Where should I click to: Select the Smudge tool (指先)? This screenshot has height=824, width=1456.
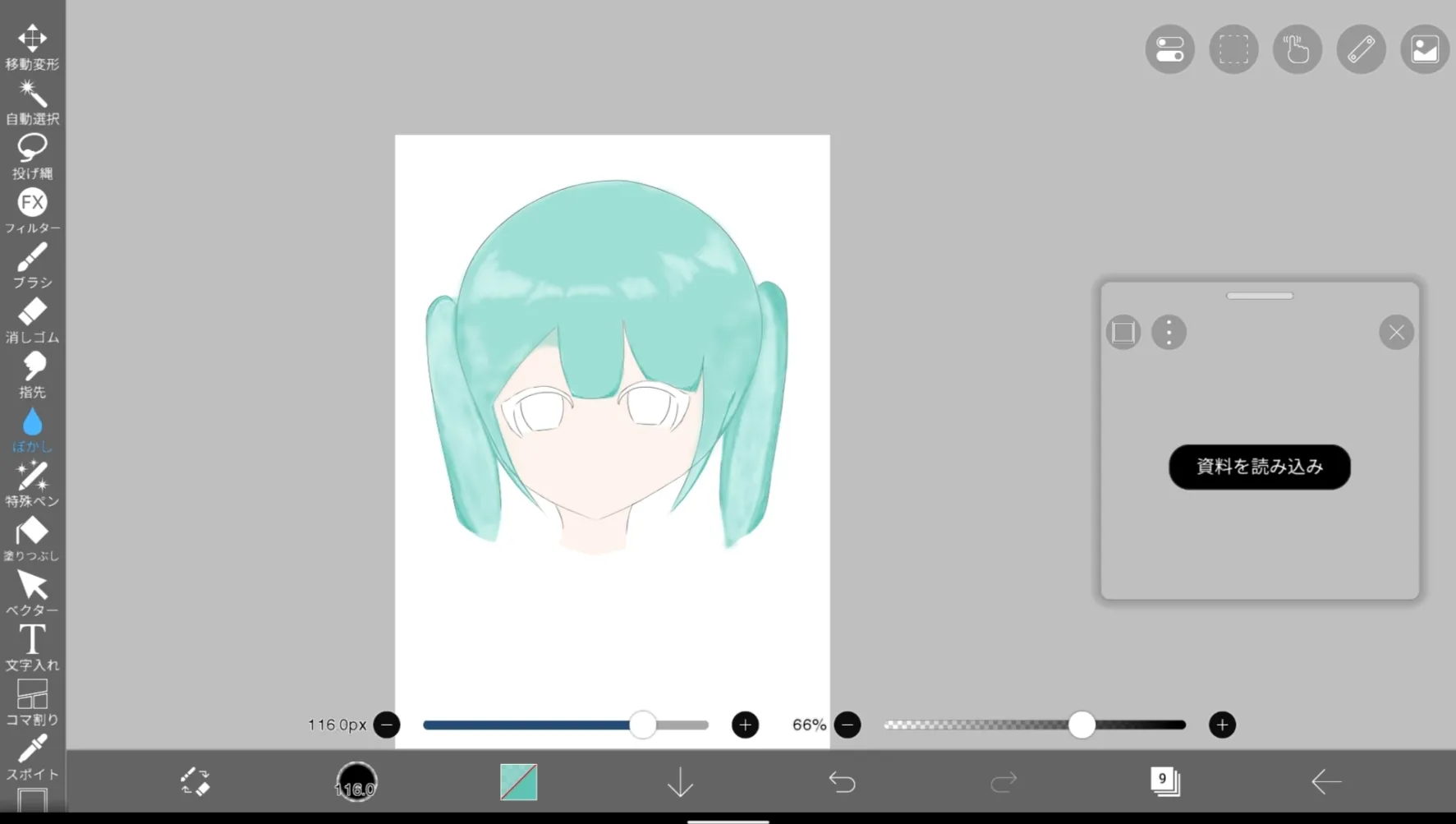pos(32,375)
